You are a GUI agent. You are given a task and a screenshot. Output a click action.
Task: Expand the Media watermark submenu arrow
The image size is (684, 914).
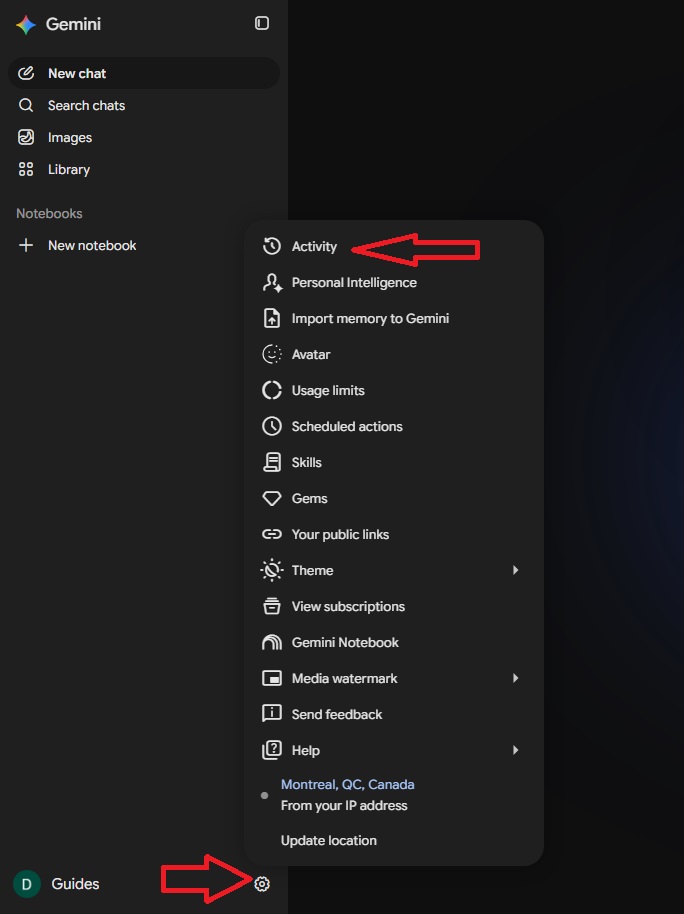click(515, 679)
